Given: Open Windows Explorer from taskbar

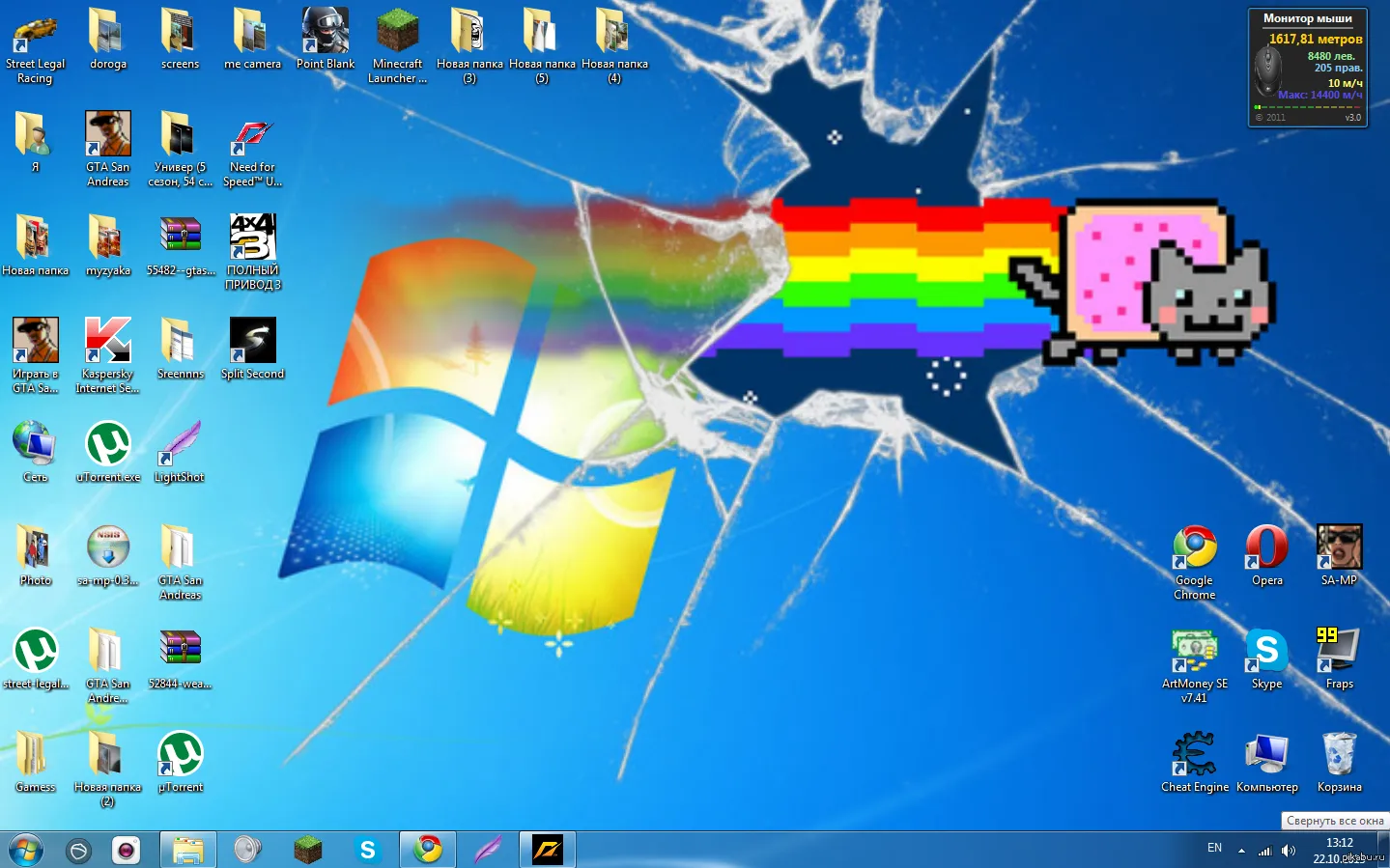Looking at the screenshot, I should 188,850.
